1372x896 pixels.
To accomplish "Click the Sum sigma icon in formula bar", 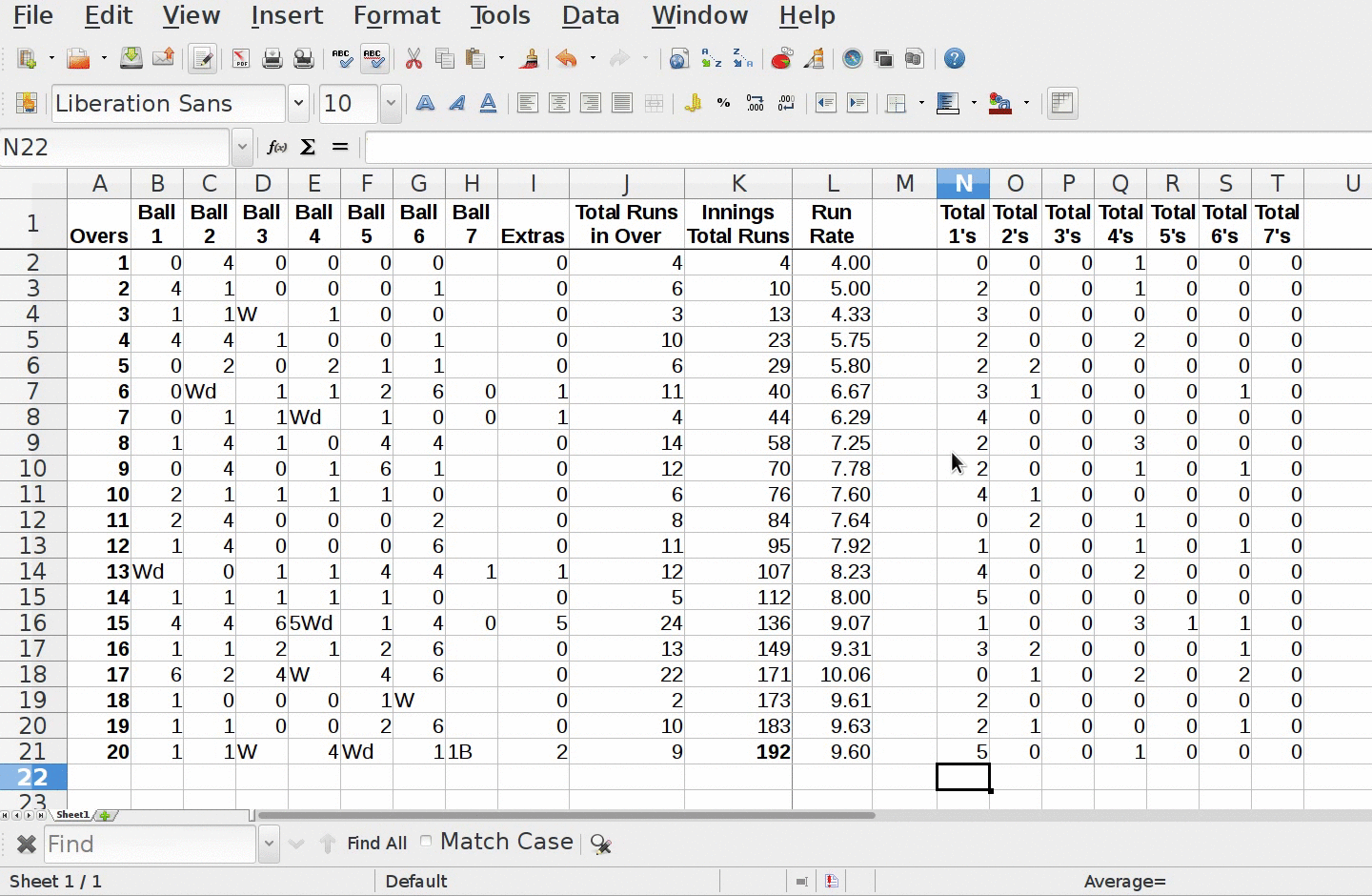I will click(x=308, y=147).
